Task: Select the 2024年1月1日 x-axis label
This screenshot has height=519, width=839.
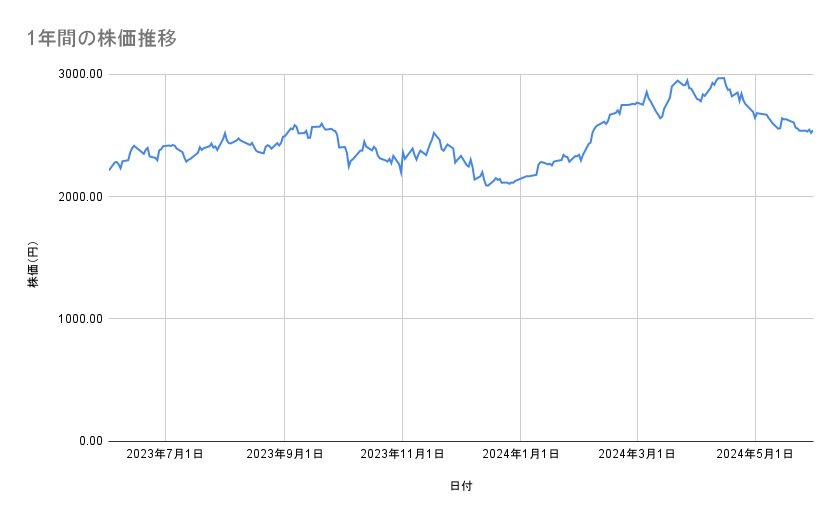Action: click(x=519, y=454)
